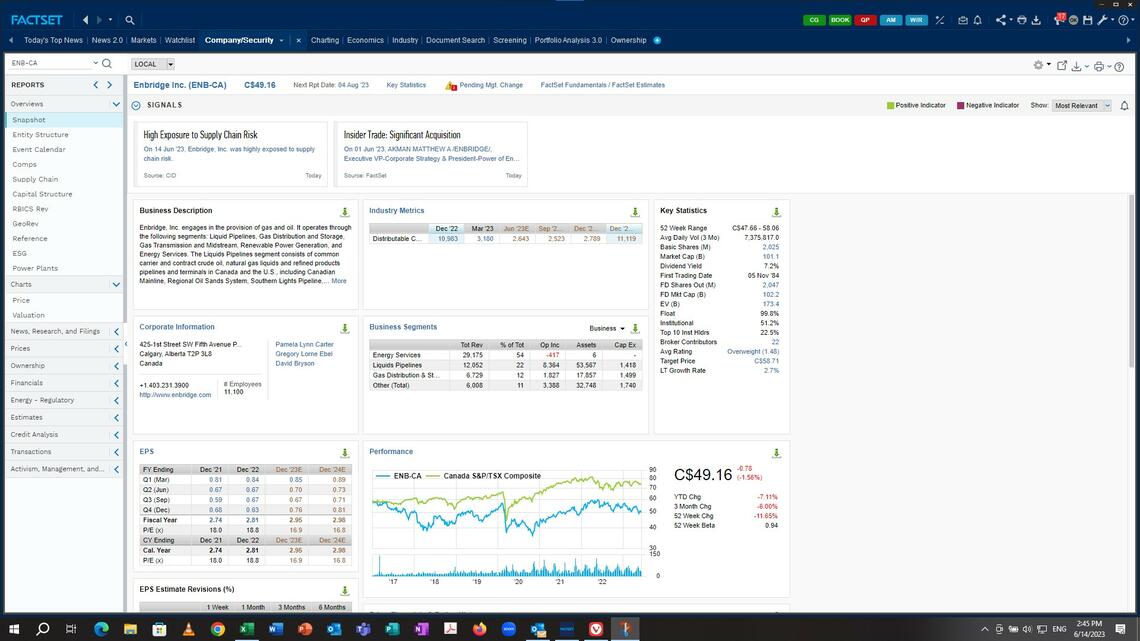The image size is (1140, 641).
Task: Switch to the Charting menu item
Action: coord(325,40)
